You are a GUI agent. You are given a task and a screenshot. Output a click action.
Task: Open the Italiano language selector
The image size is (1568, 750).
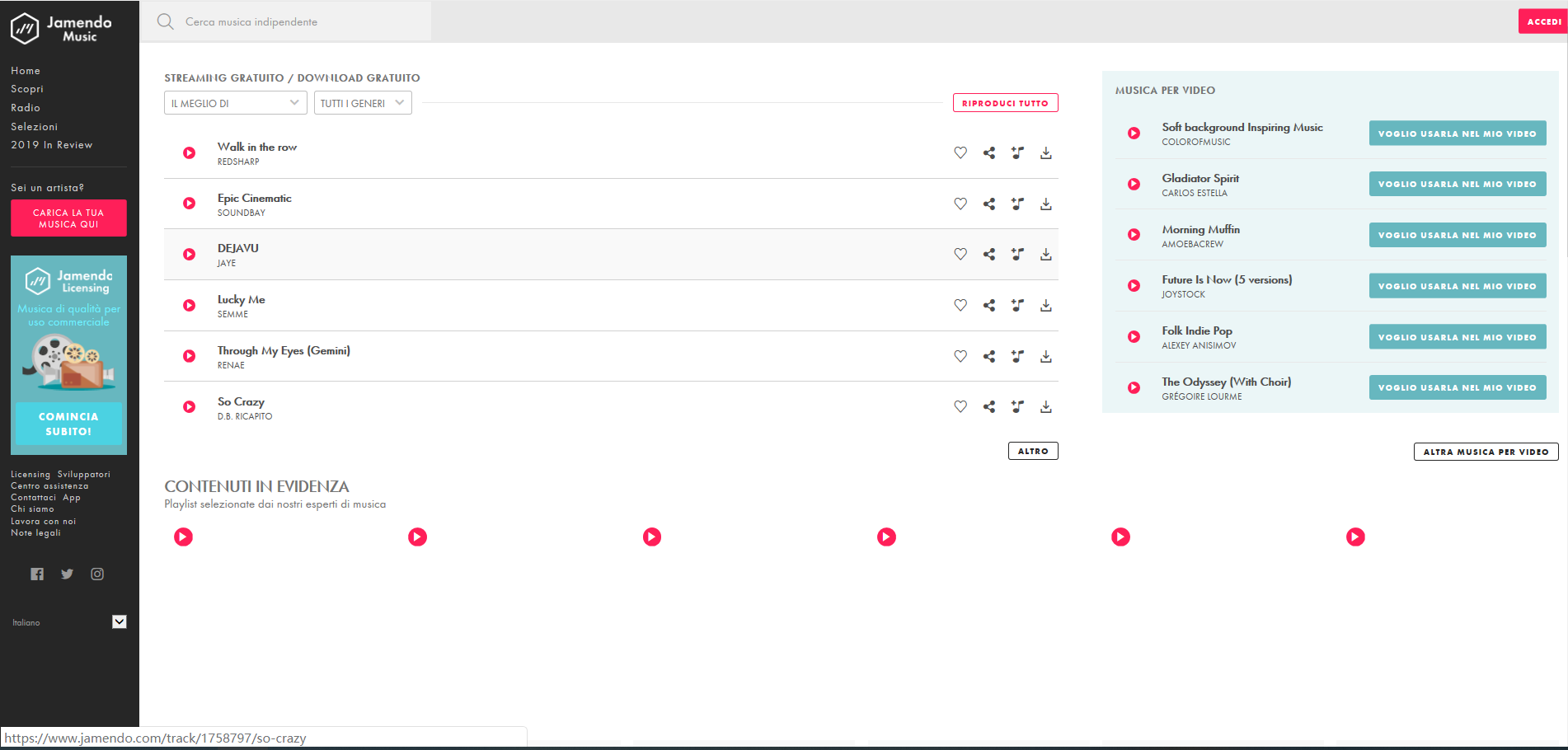(x=69, y=622)
